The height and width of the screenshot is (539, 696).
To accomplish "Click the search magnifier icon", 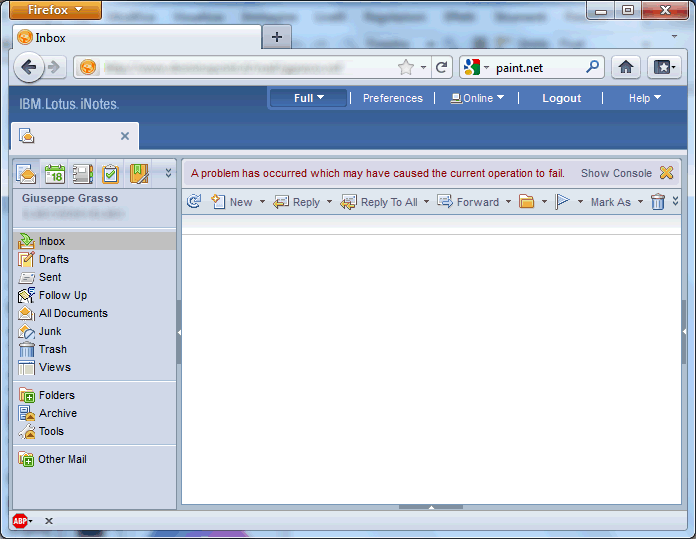I will [592, 67].
